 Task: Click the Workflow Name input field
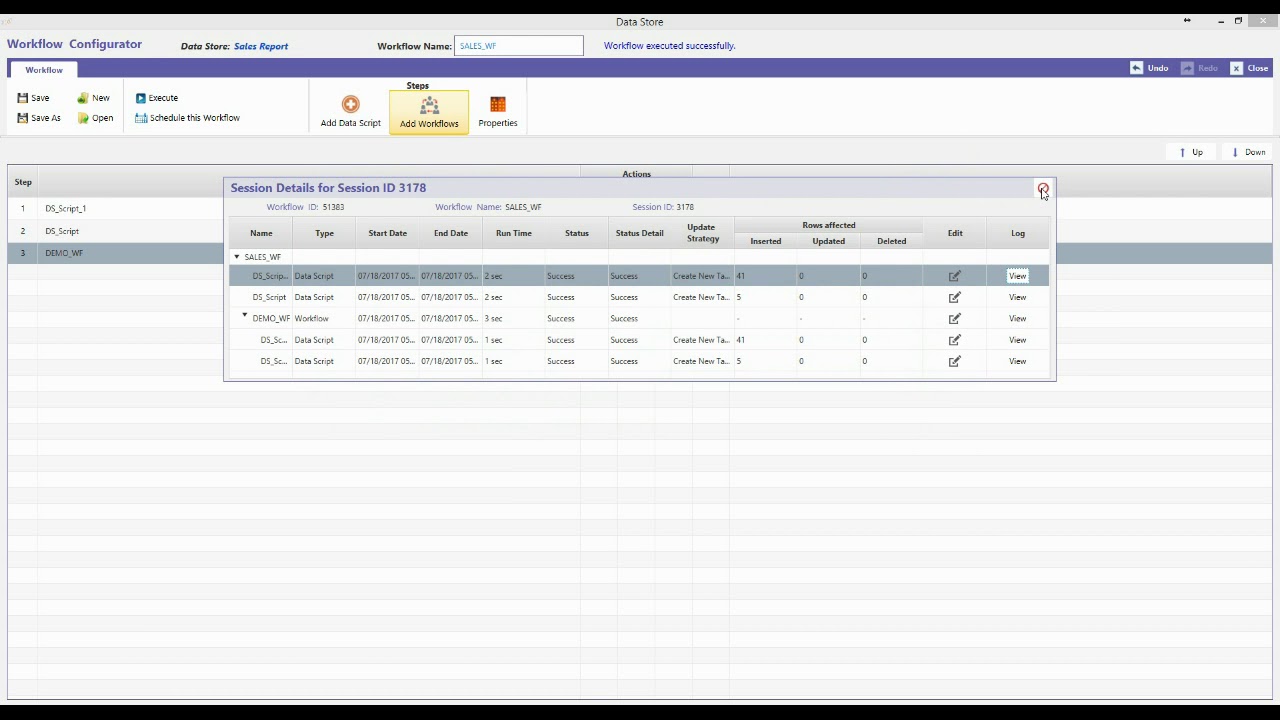pyautogui.click(x=519, y=46)
